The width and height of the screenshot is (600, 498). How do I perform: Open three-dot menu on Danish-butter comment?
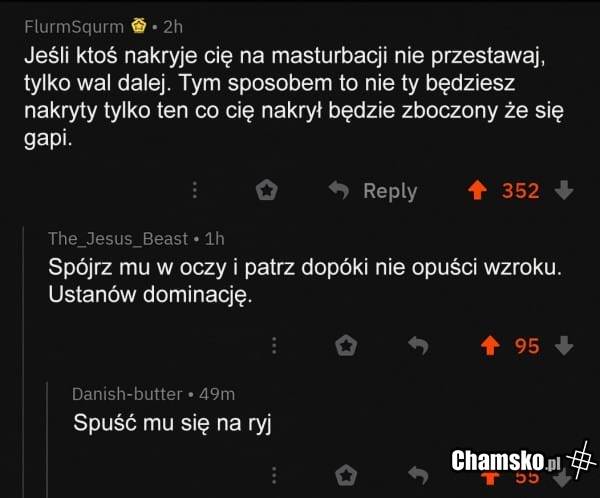275,474
